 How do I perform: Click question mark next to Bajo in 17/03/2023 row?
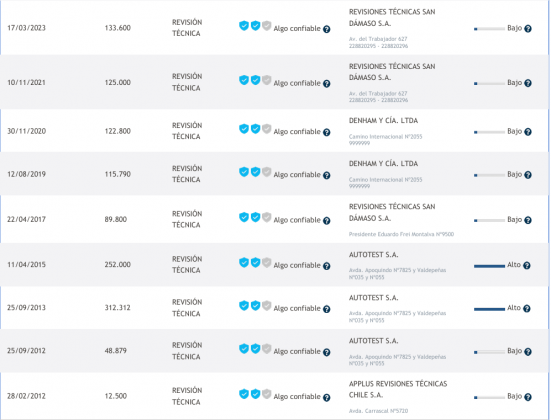tap(528, 29)
